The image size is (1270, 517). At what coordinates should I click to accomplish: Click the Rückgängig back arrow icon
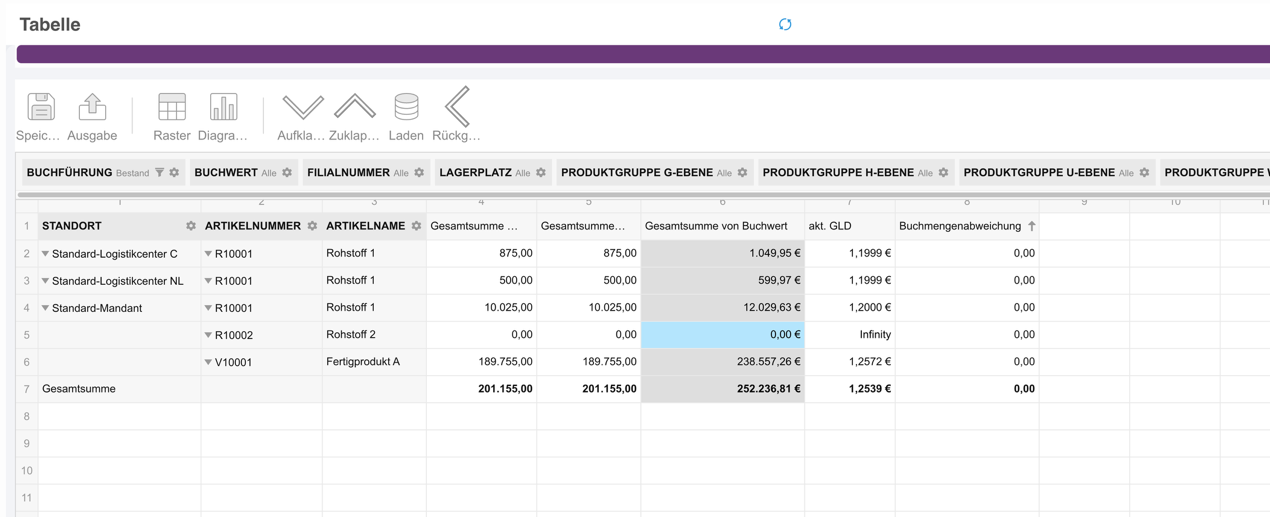457,107
